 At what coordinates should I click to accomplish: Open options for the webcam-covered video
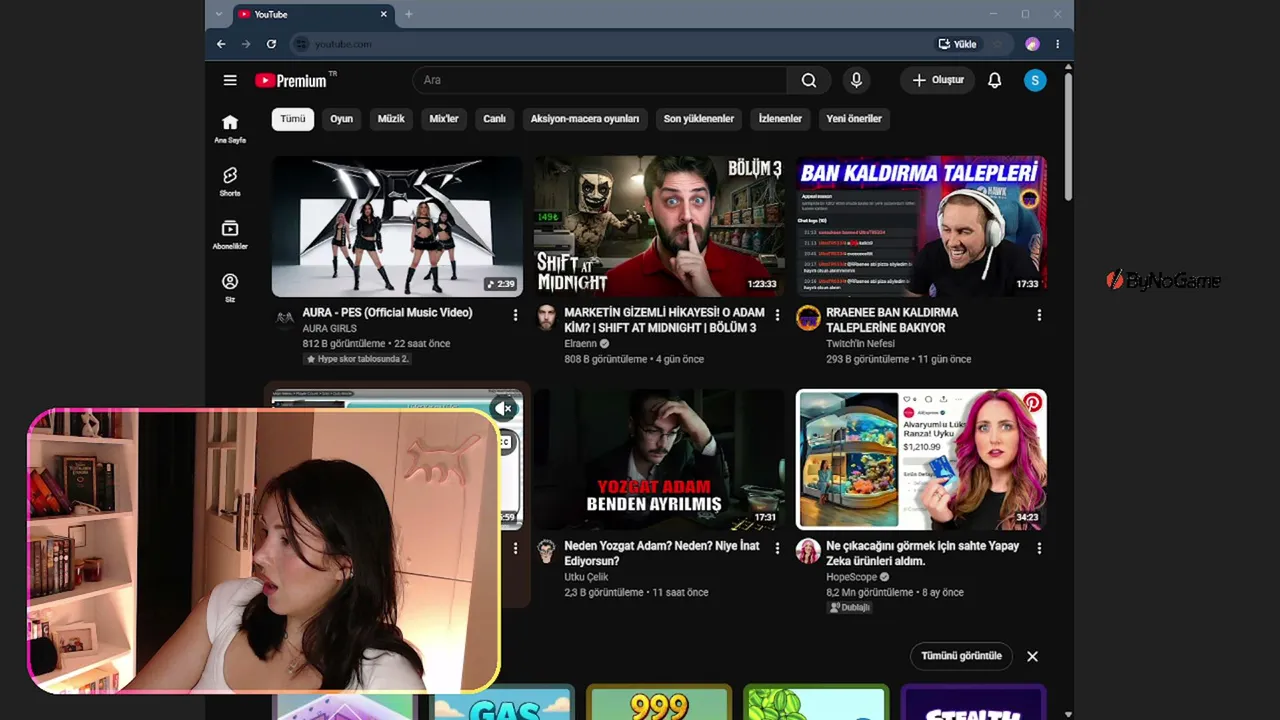[515, 548]
